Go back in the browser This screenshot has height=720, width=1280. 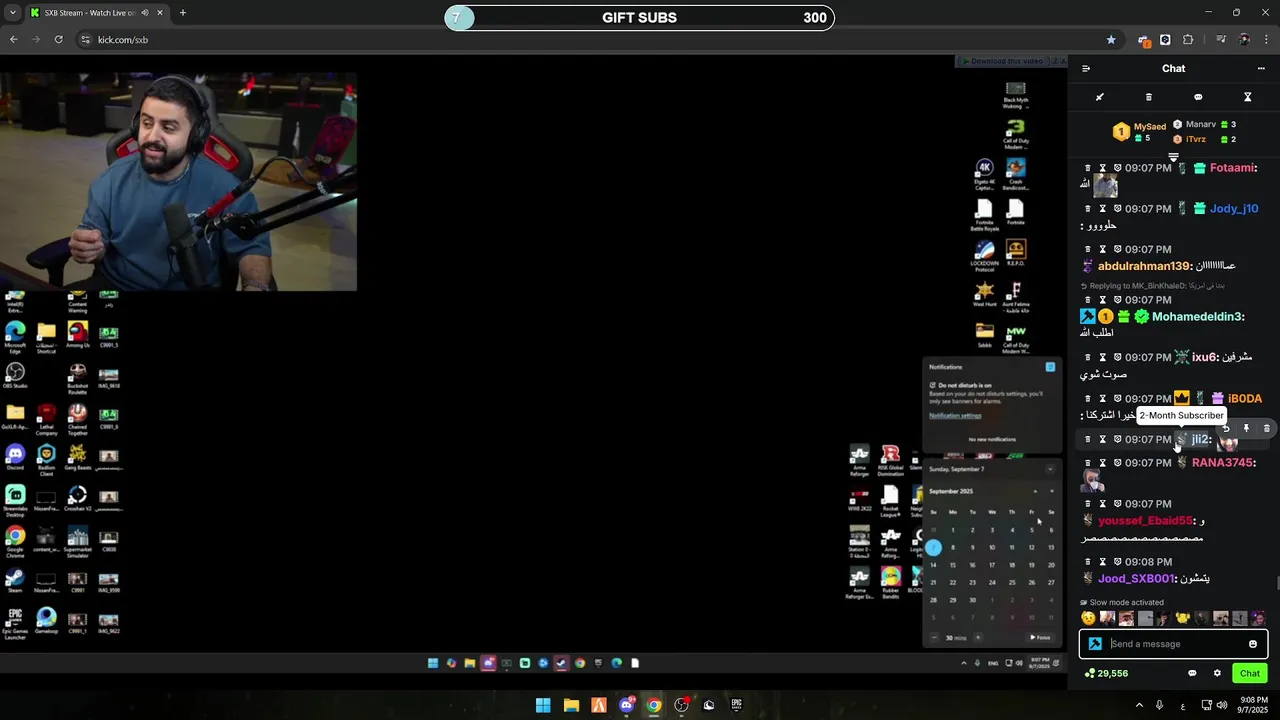(x=13, y=40)
